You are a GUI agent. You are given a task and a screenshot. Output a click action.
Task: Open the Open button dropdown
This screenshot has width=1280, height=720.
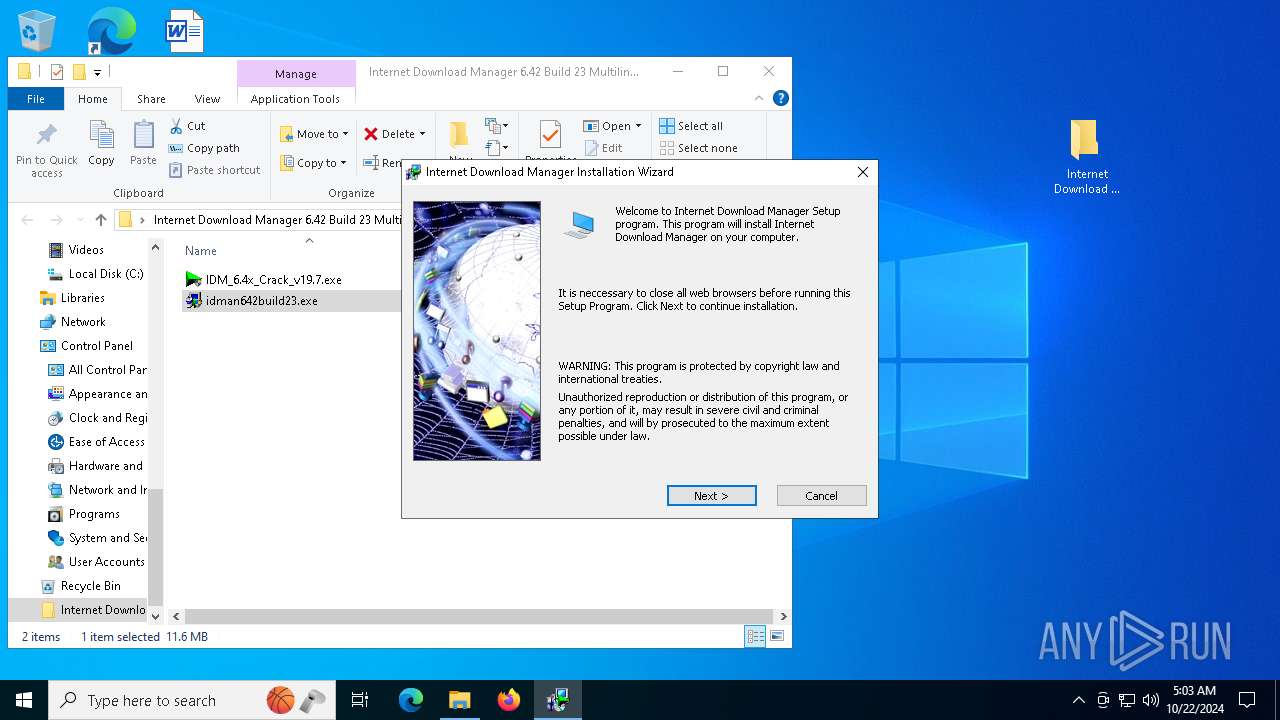[638, 126]
